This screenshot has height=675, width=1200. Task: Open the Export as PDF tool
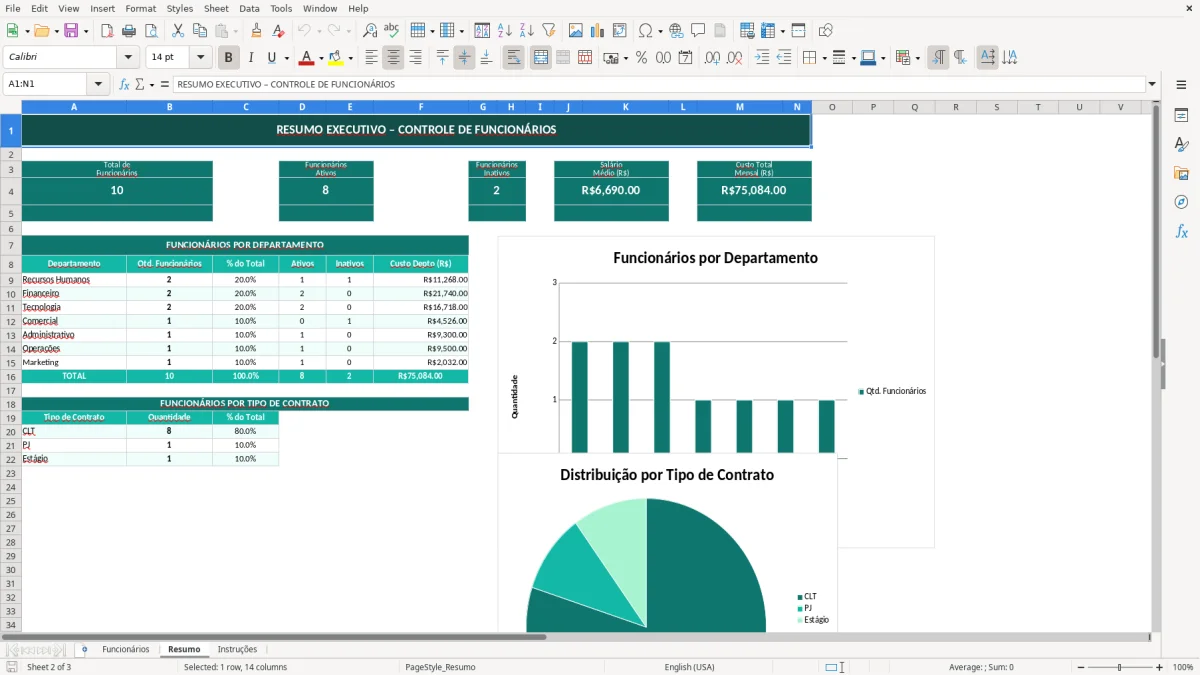107,31
